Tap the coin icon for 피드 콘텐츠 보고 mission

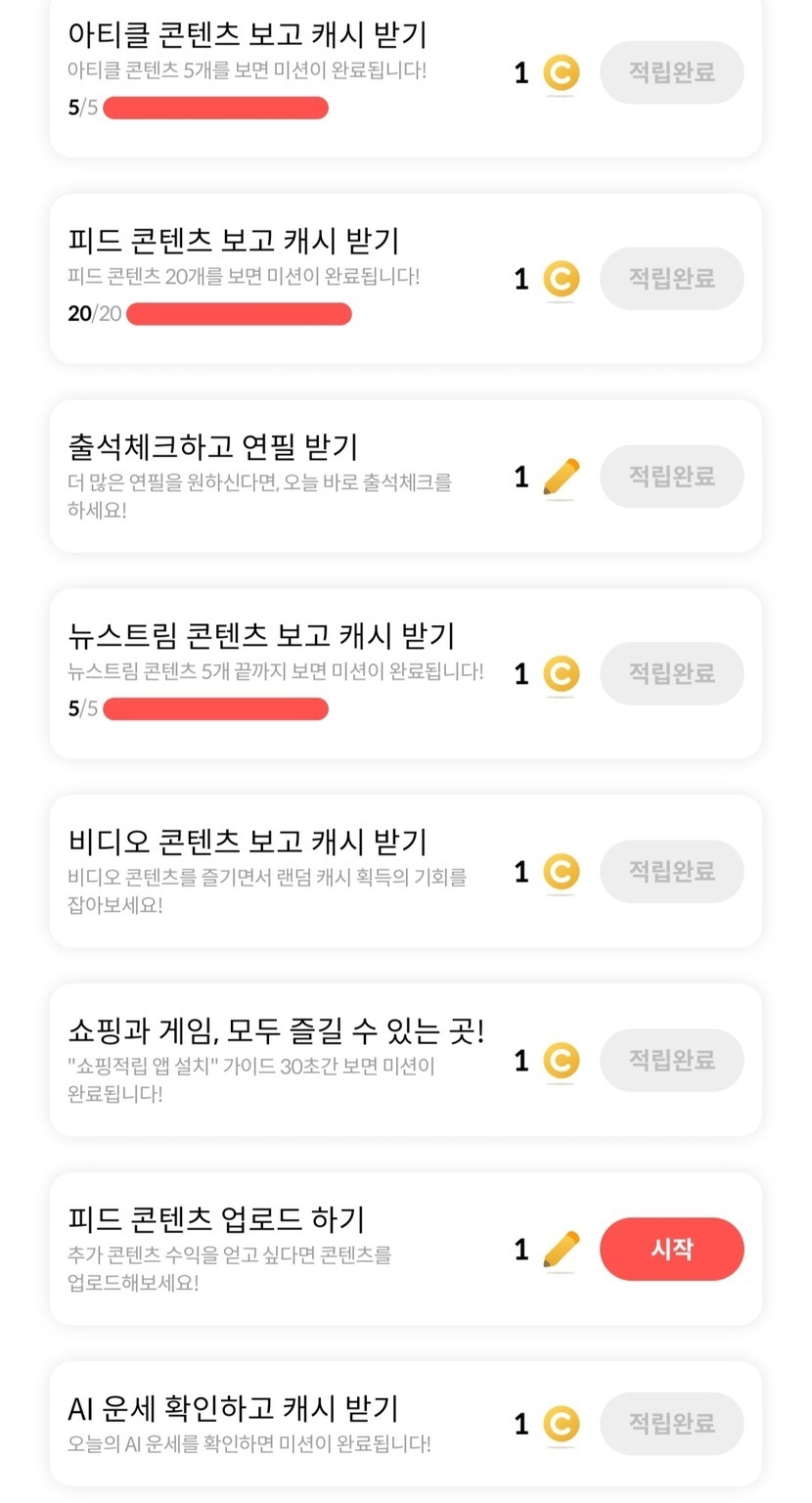(x=561, y=280)
